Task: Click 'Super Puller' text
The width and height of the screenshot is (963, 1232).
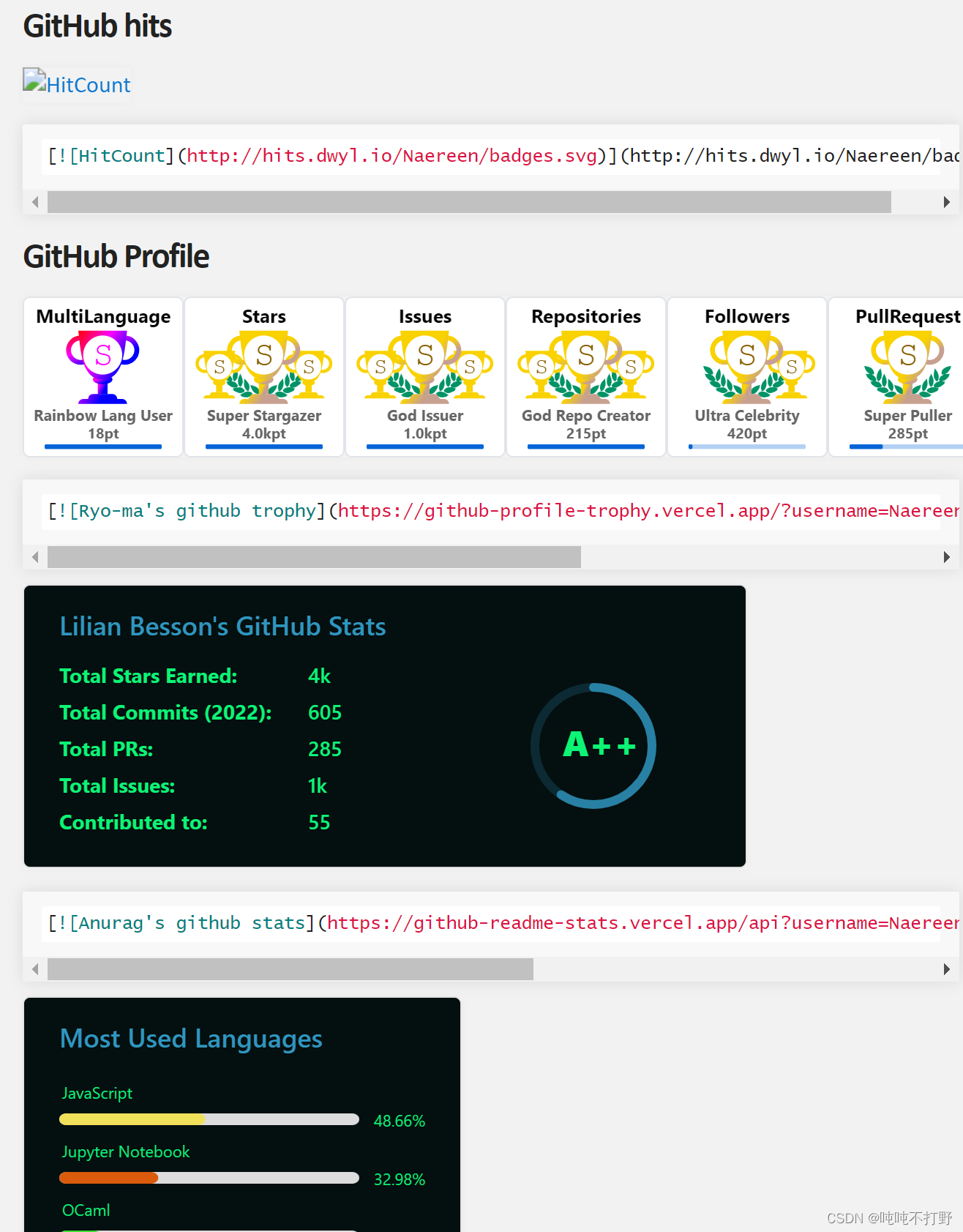Action: pos(908,416)
